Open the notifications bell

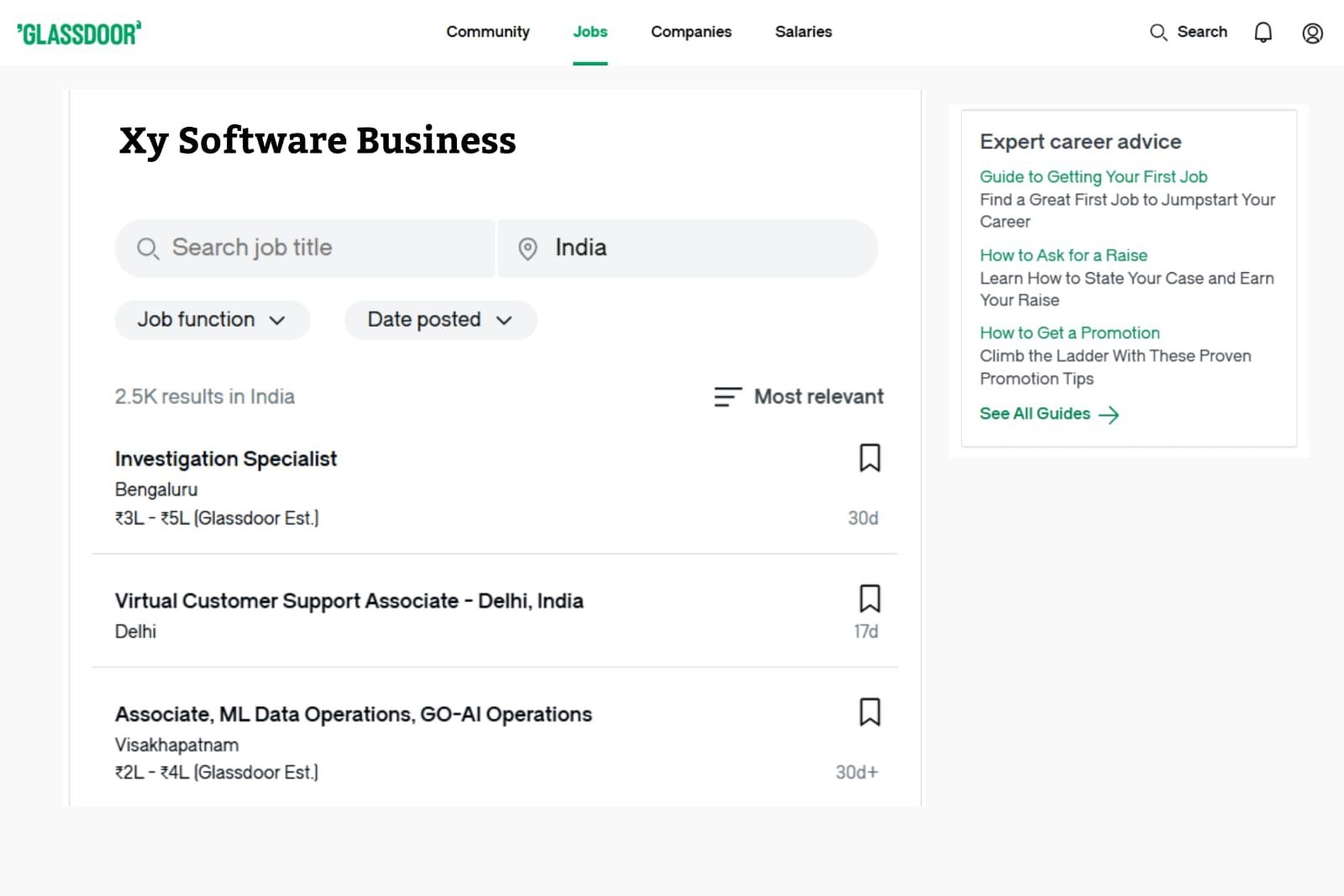pyautogui.click(x=1263, y=33)
